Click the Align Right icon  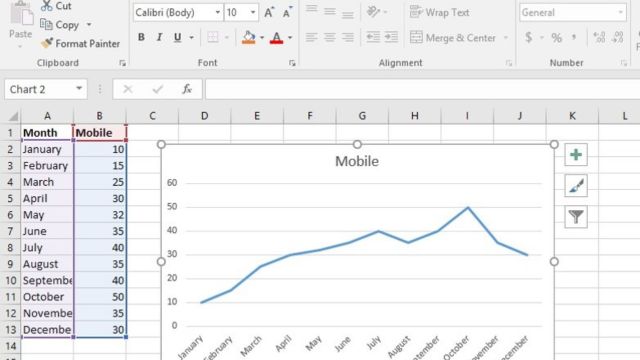[x=348, y=38]
